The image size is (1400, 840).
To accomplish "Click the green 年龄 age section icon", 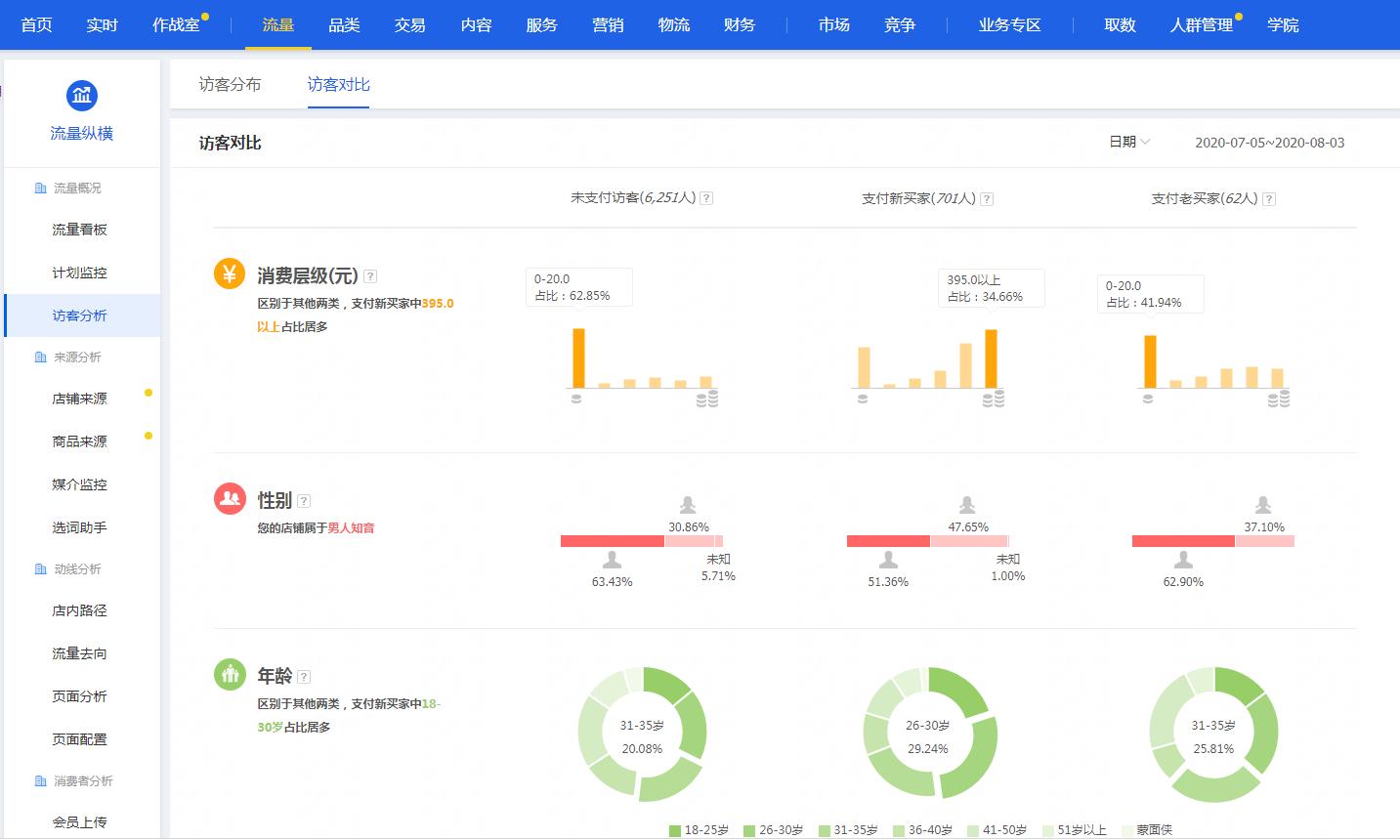I will tap(229, 674).
